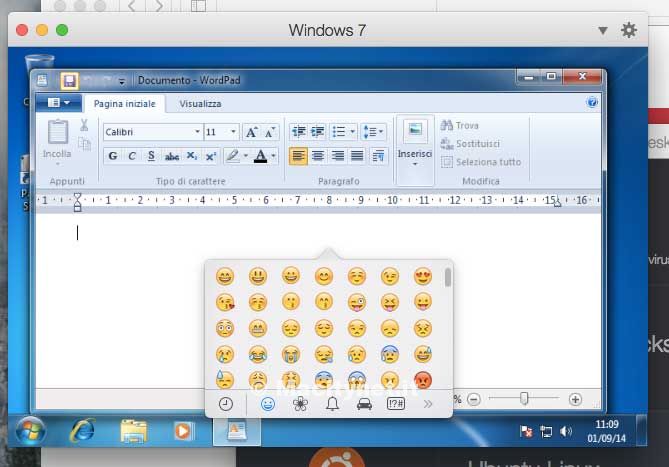The image size is (669, 467).
Task: Open the line spacing dropdown
Action: (373, 132)
